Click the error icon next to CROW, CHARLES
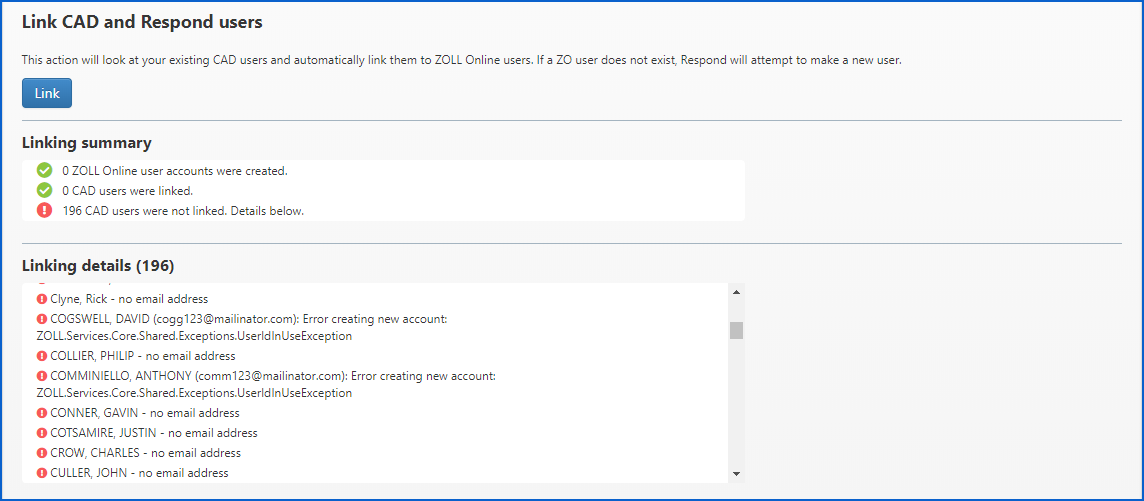The image size is (1144, 501). pos(42,453)
